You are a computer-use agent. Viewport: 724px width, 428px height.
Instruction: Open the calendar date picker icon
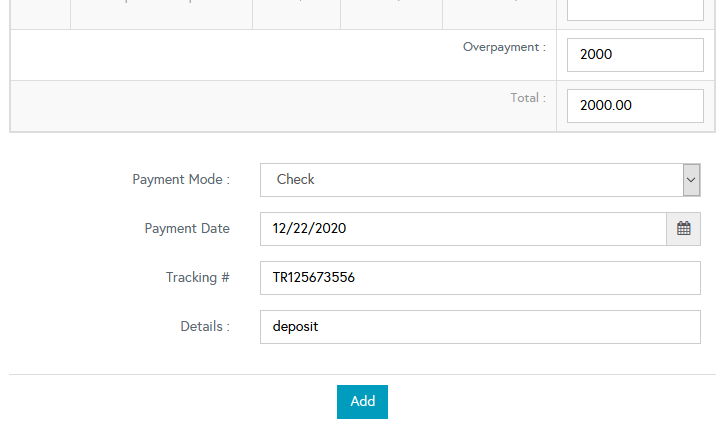tap(683, 229)
